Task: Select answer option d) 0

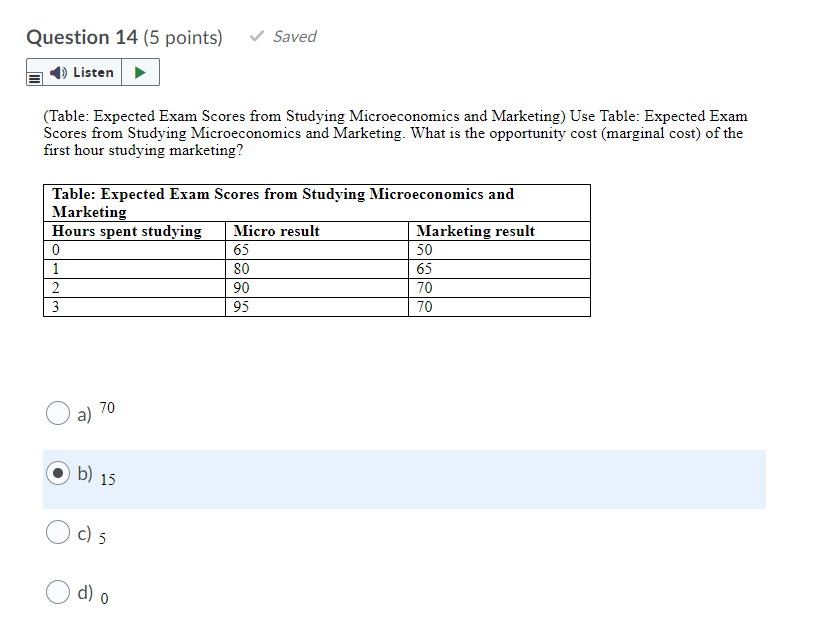Action: click(58, 592)
